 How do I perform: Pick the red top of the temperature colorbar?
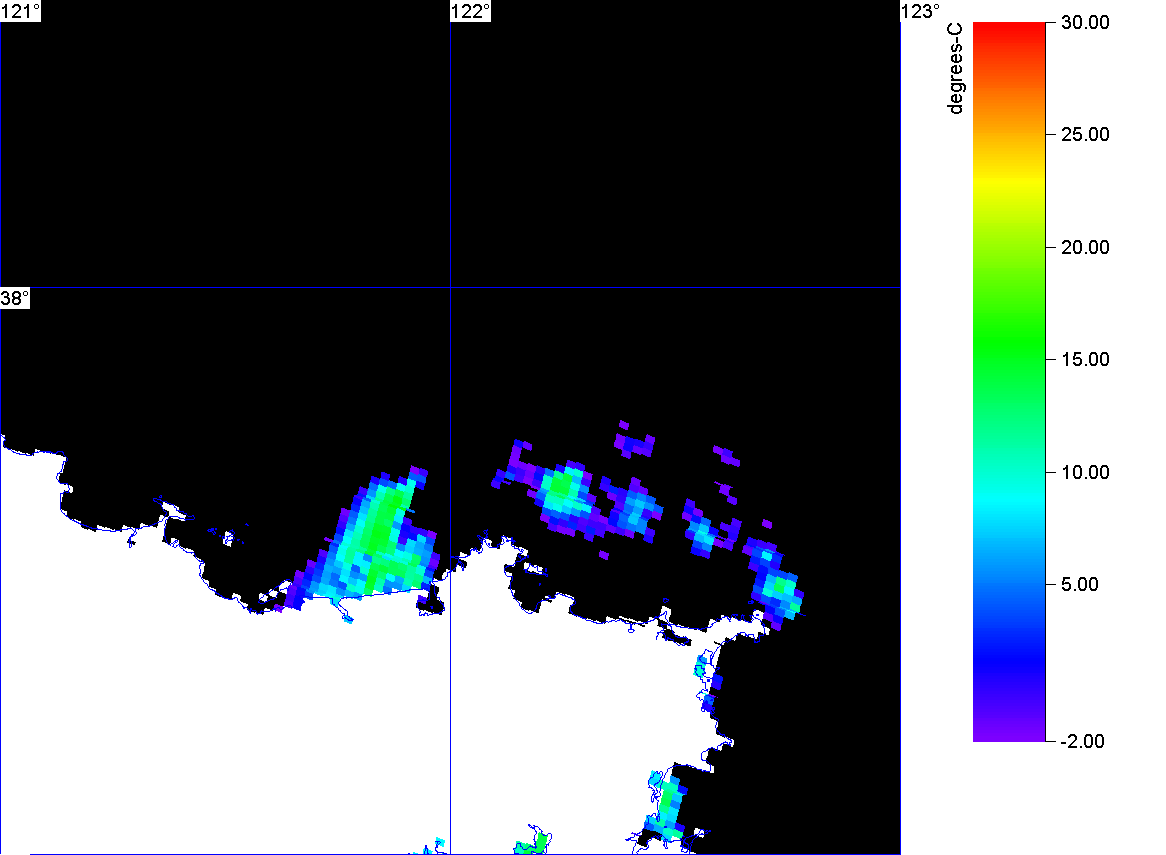pos(1009,30)
